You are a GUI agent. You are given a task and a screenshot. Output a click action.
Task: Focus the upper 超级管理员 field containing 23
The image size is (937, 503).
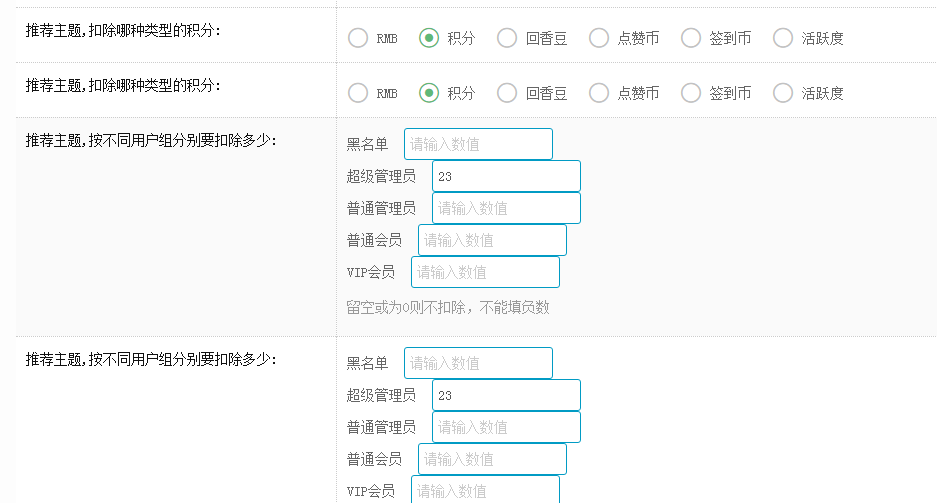coord(506,176)
